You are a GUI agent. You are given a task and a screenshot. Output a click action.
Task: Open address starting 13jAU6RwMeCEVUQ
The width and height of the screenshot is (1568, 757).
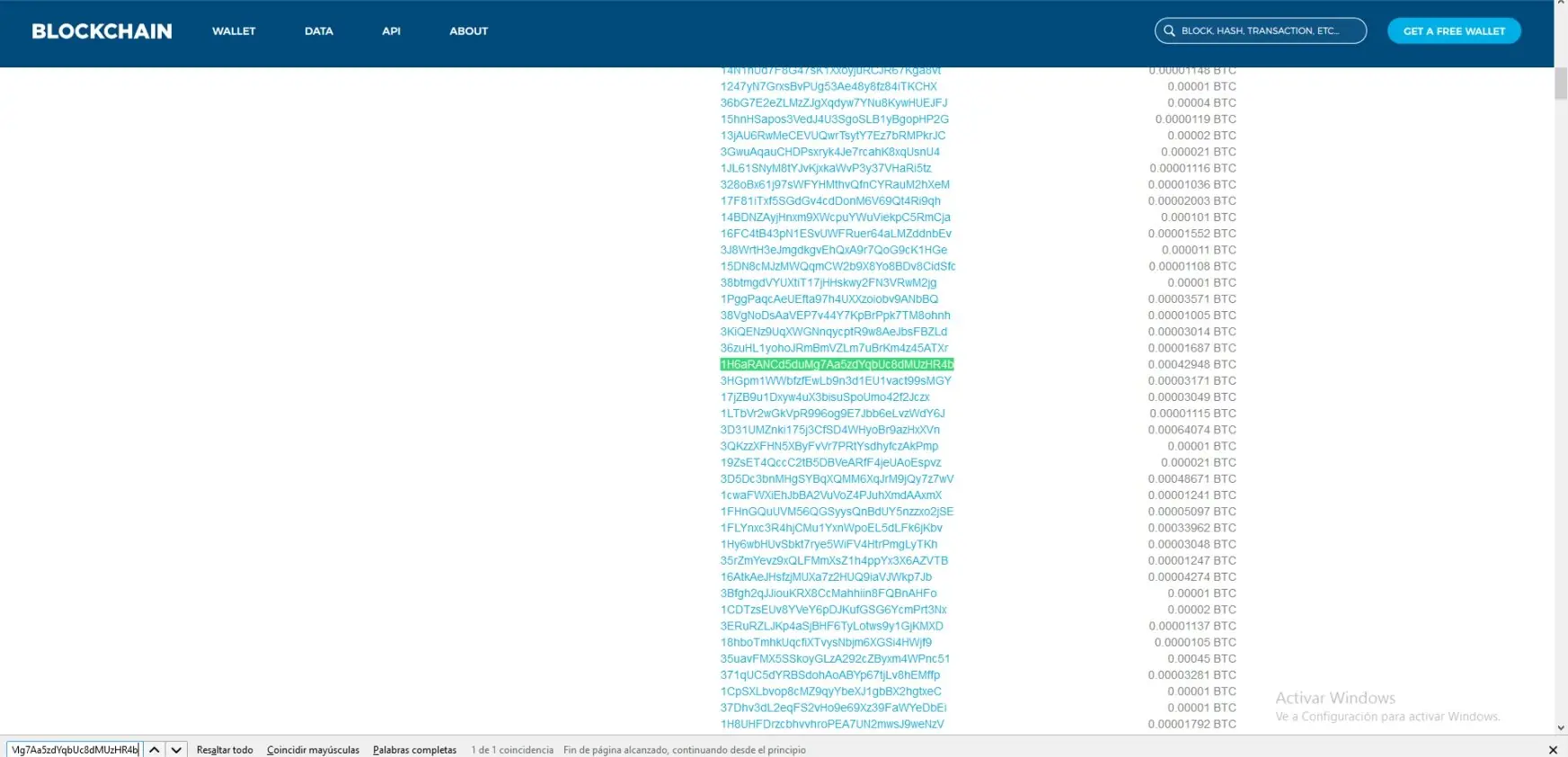pos(833,135)
